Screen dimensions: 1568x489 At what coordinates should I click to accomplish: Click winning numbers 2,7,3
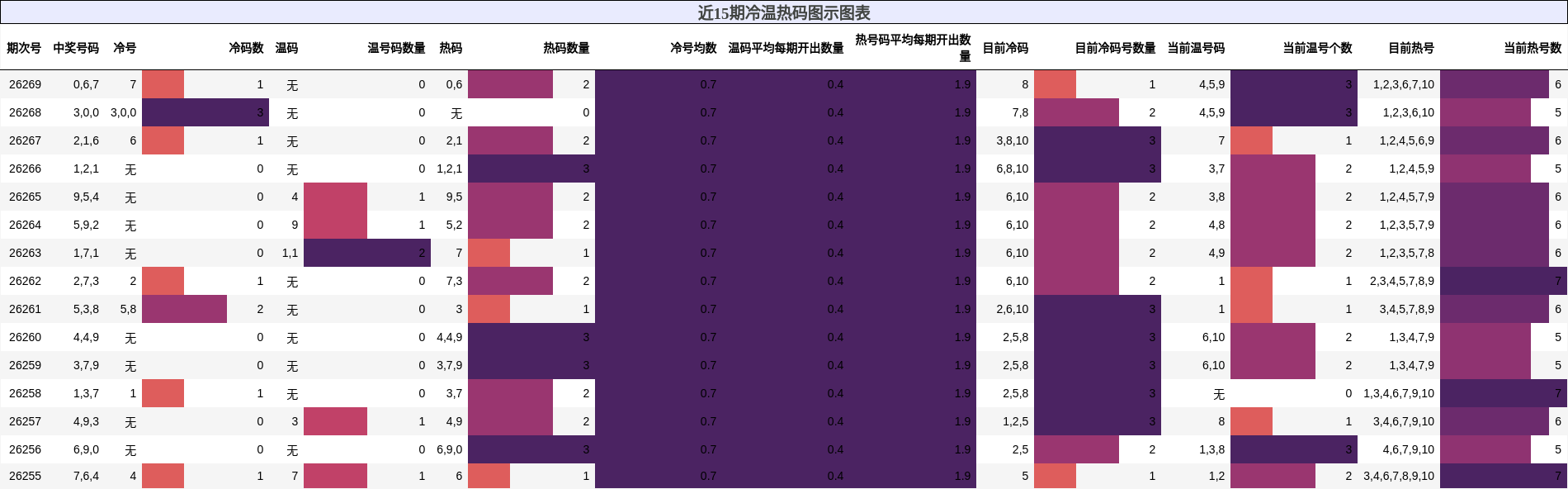click(x=86, y=281)
